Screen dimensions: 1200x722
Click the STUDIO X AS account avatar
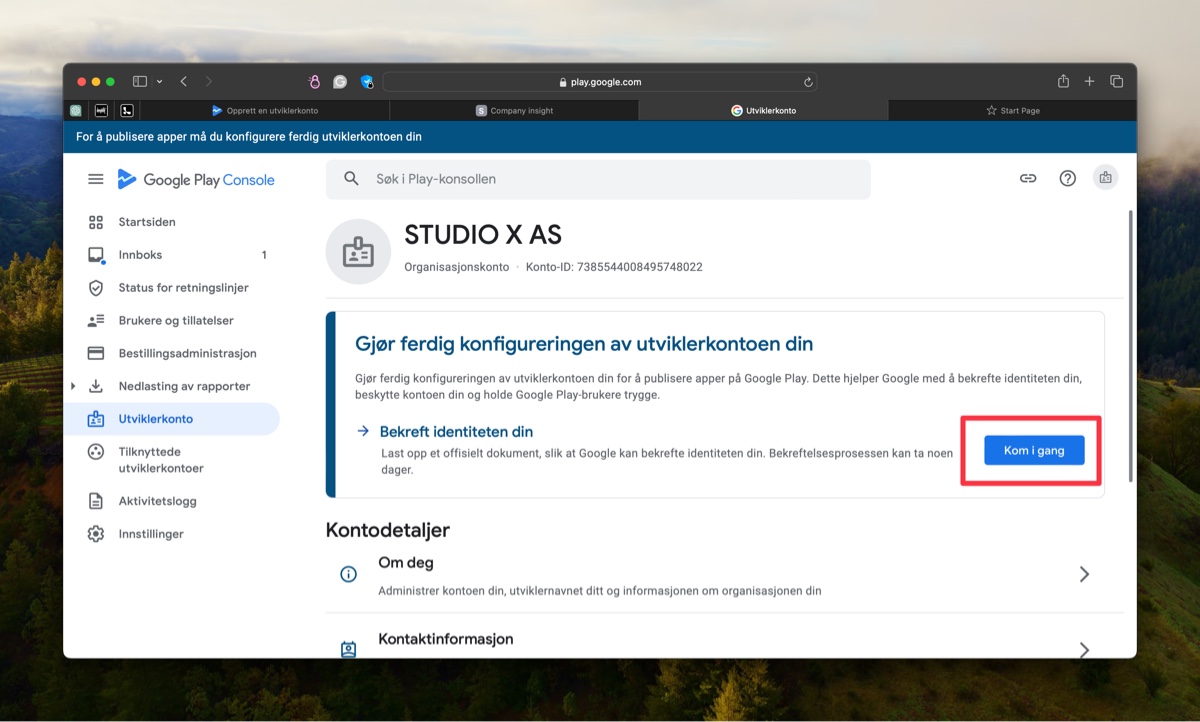358,252
